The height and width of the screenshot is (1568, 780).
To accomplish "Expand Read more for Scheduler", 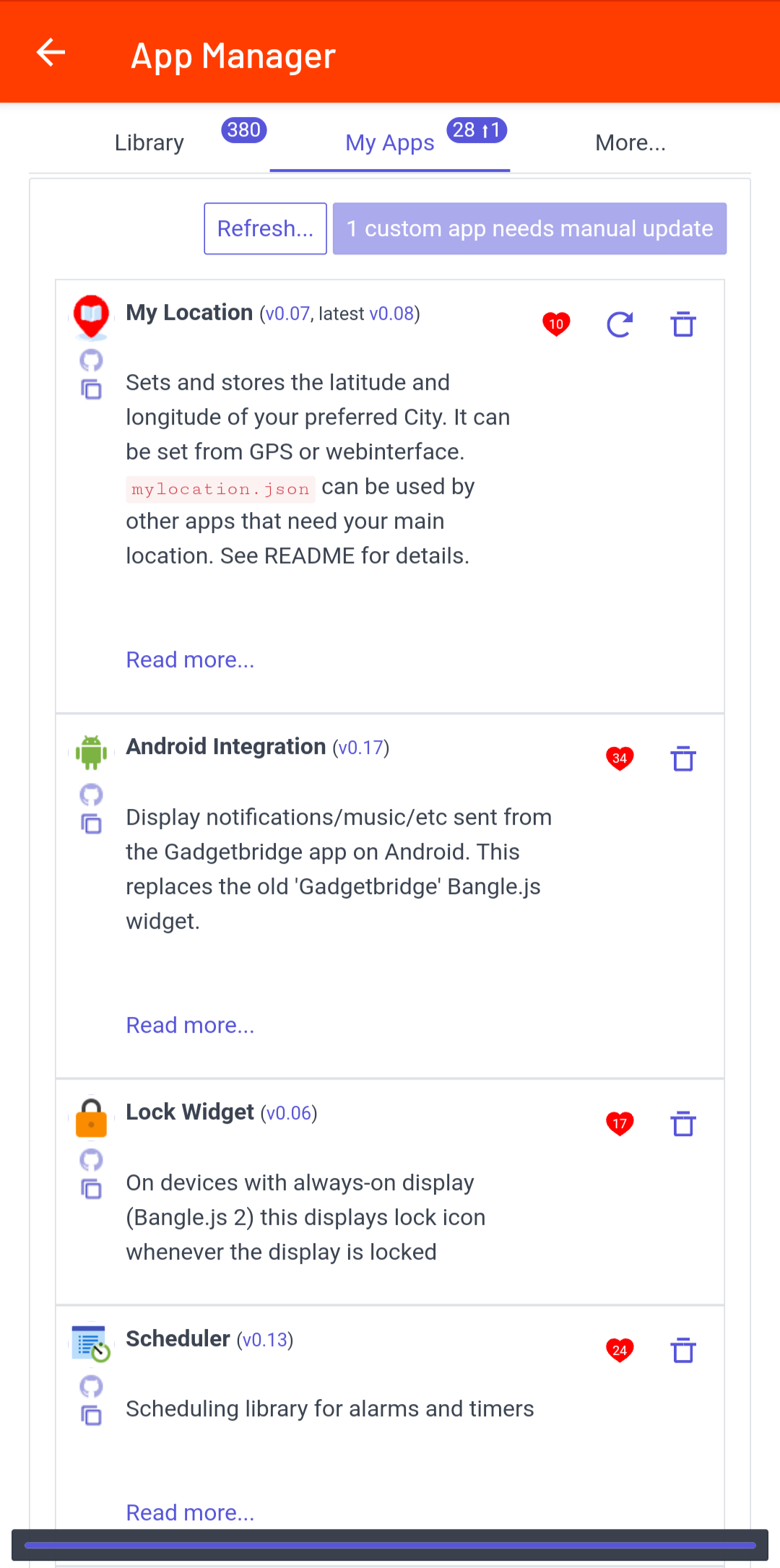I will tap(190, 1513).
